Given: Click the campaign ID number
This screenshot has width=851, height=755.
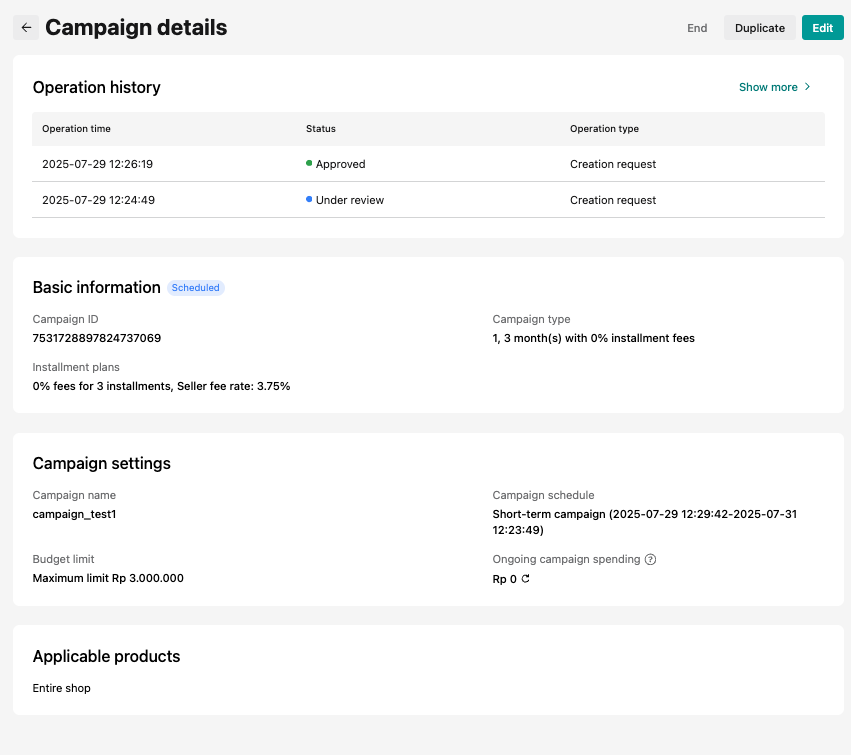Looking at the screenshot, I should coord(97,338).
